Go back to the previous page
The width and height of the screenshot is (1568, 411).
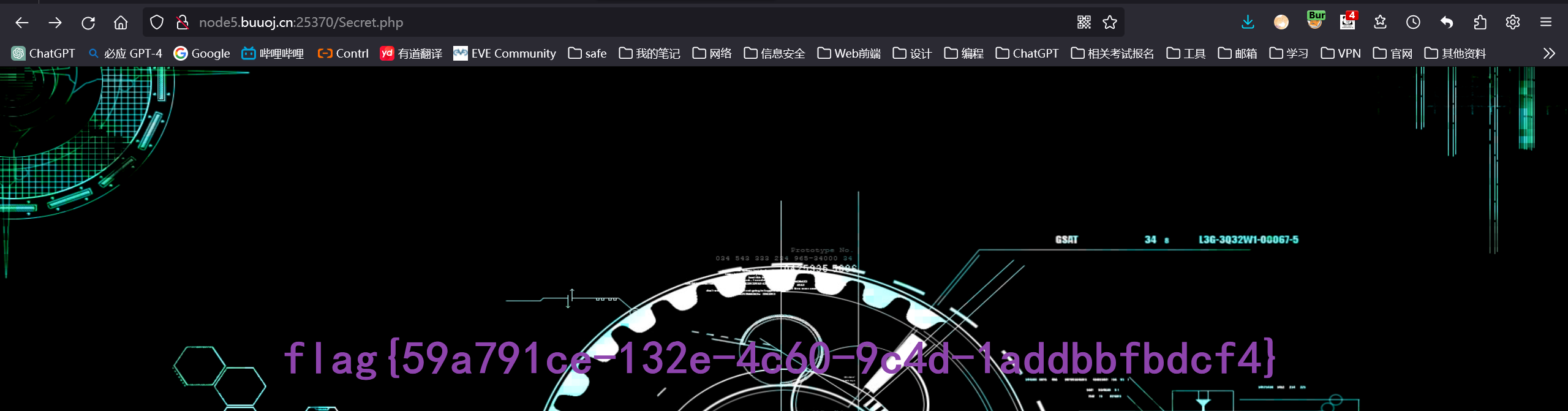coord(22,23)
